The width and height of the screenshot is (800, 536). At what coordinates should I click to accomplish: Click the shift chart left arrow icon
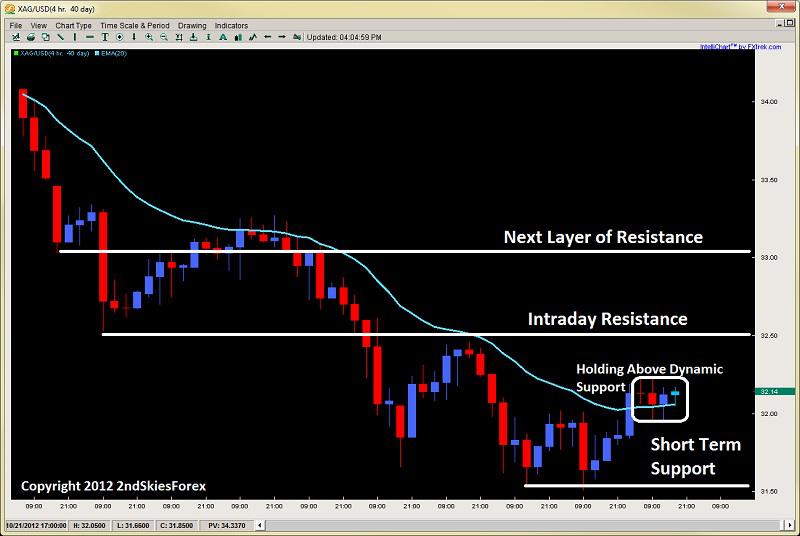pos(267,37)
